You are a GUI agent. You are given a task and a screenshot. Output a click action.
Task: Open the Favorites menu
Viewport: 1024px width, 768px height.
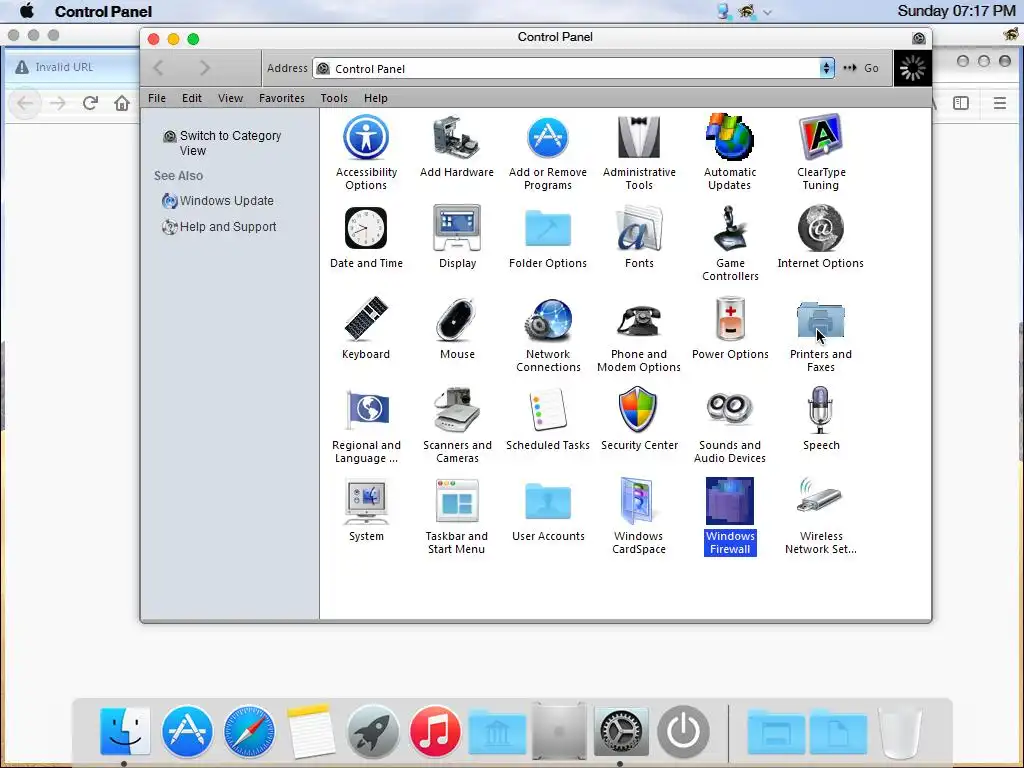[281, 98]
